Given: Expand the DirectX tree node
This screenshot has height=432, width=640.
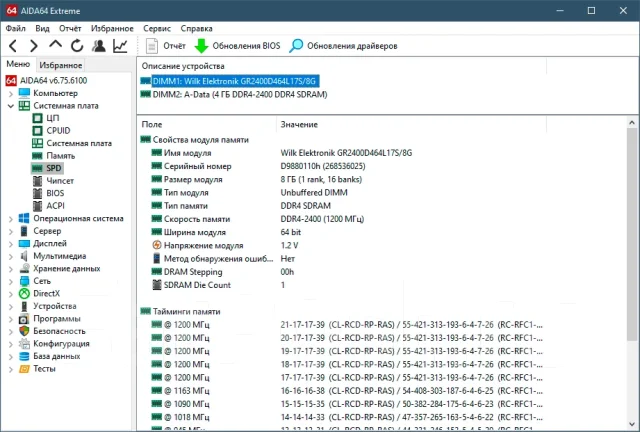Looking at the screenshot, I should pos(11,294).
